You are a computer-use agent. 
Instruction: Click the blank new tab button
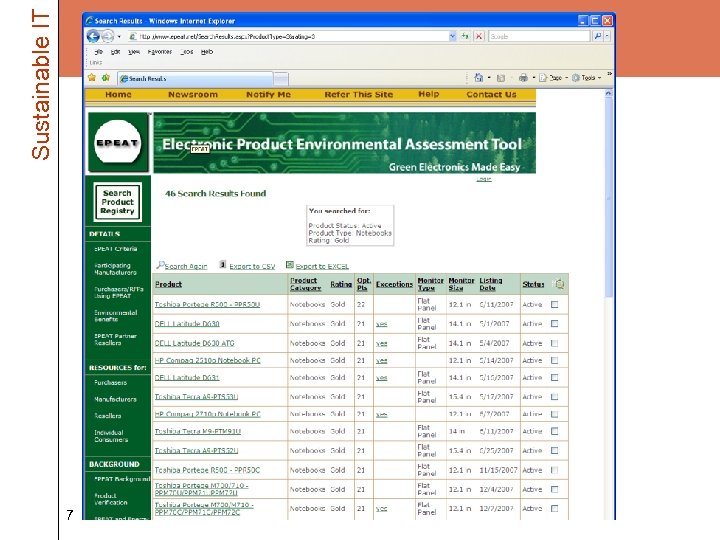tap(281, 79)
